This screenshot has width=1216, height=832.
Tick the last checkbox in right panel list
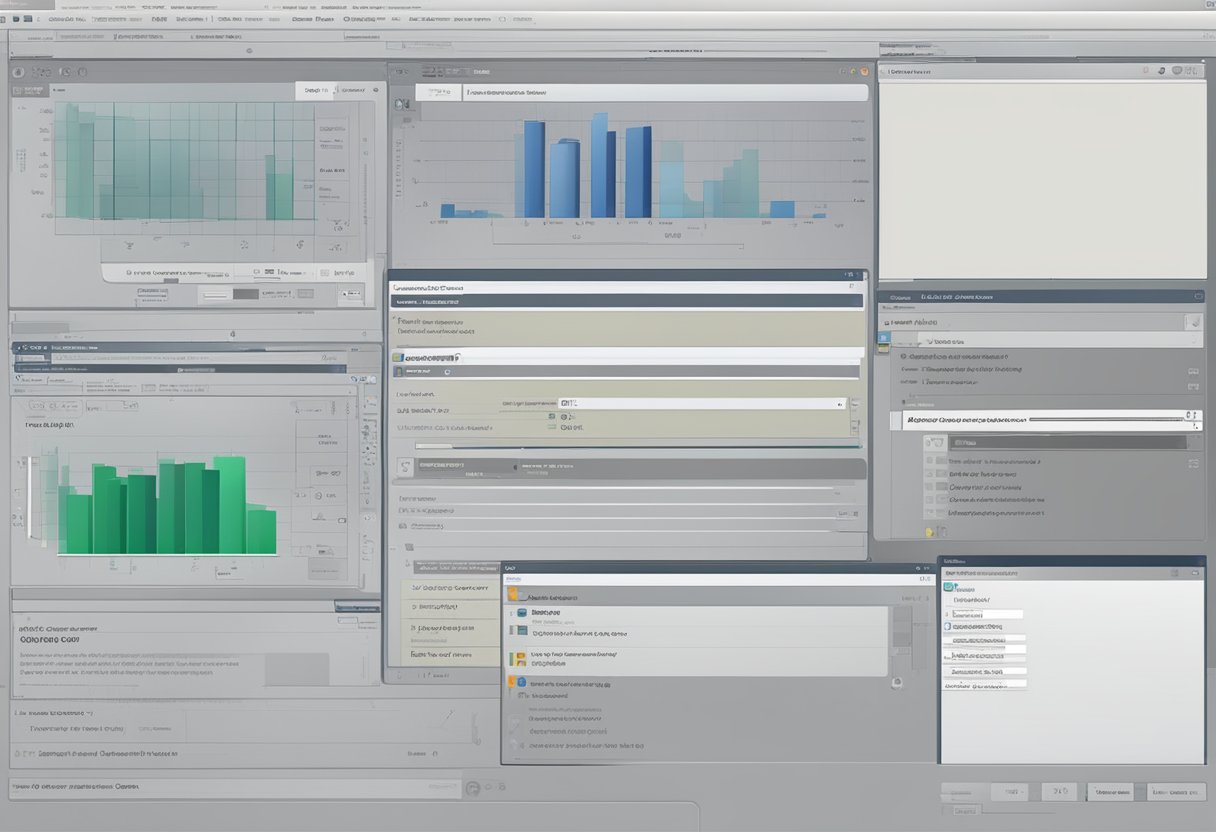[x=930, y=512]
